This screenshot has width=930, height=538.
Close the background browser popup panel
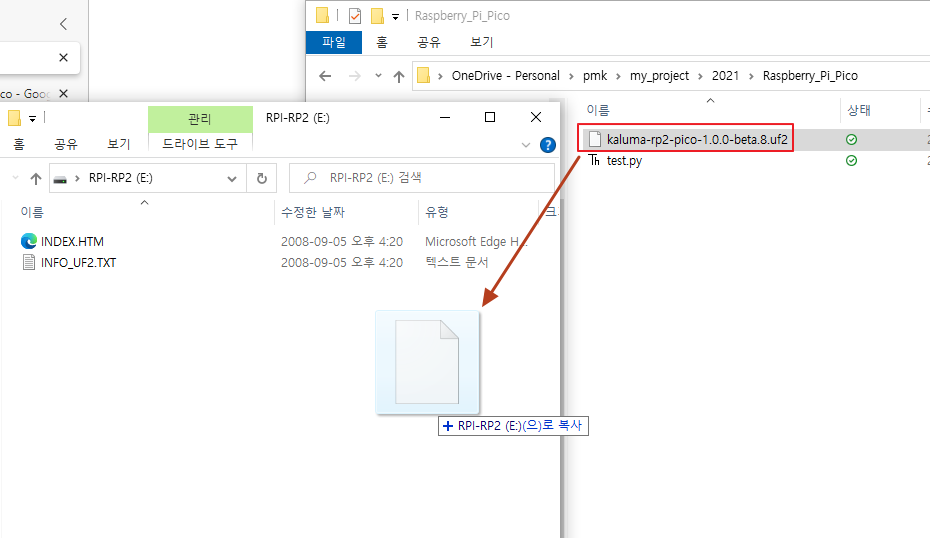63,58
